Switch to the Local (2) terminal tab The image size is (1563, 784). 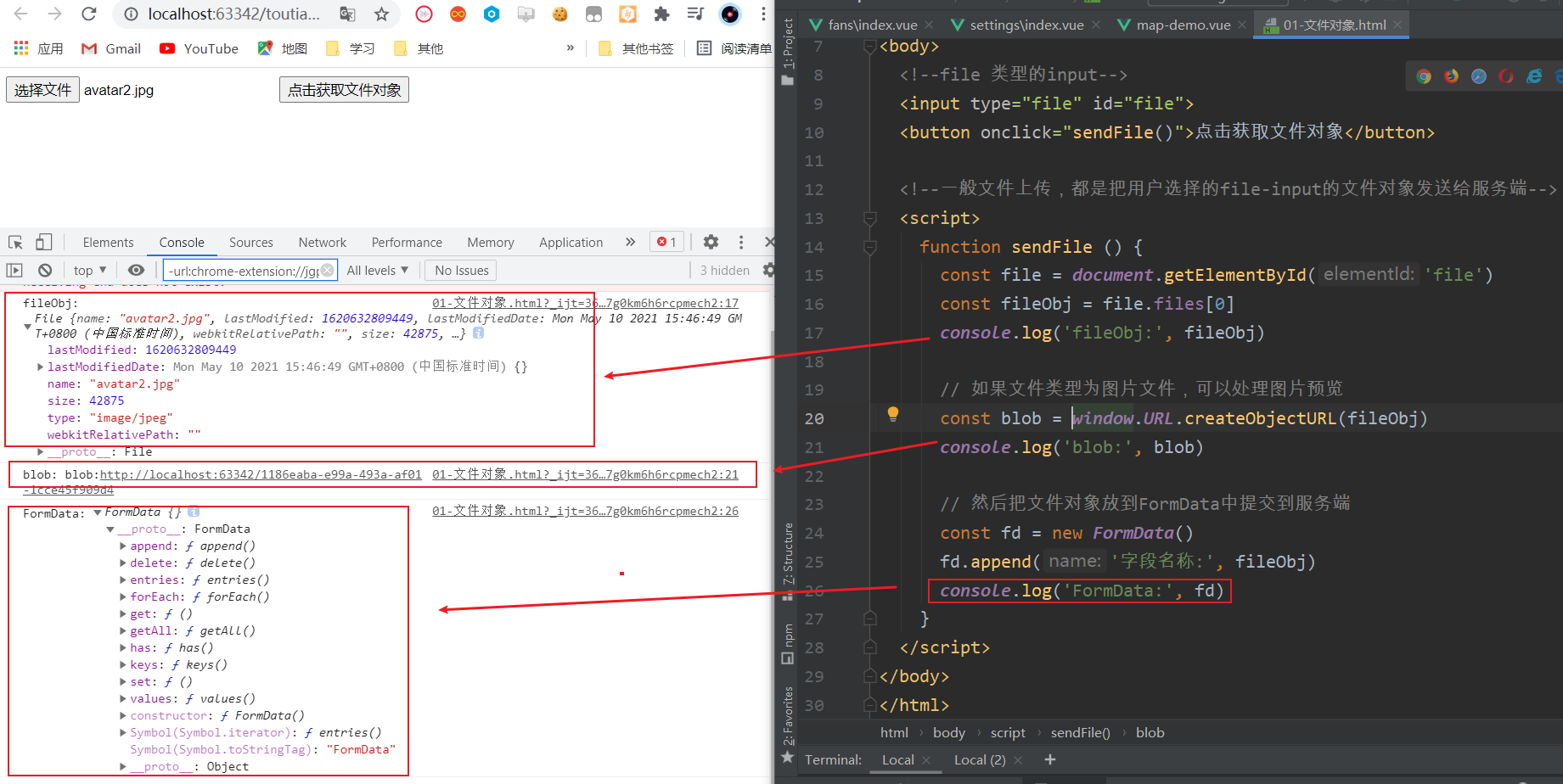(x=980, y=759)
